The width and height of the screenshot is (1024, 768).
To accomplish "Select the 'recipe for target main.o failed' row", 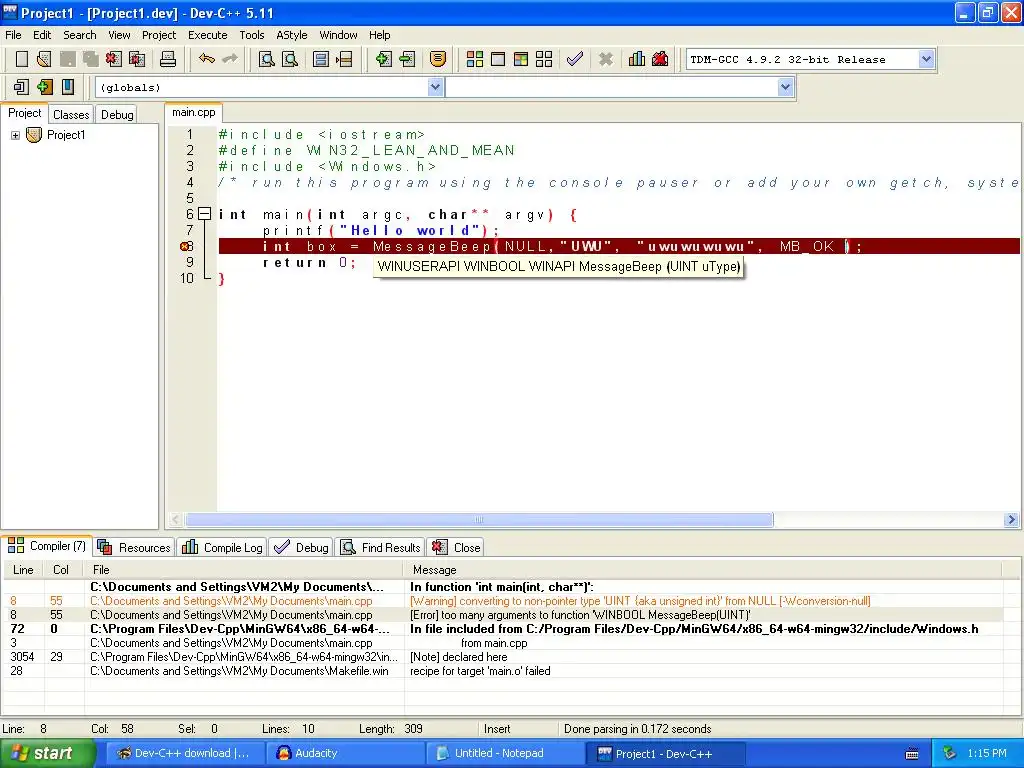I will 503,671.
